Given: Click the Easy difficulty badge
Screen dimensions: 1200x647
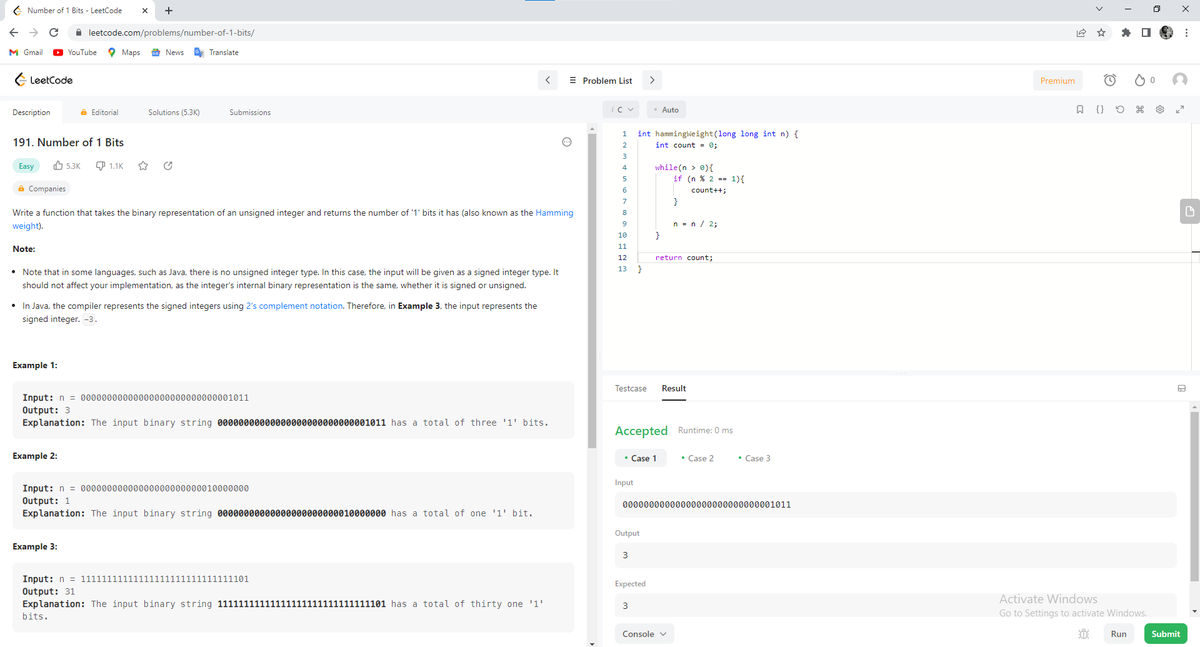Looking at the screenshot, I should tap(26, 166).
